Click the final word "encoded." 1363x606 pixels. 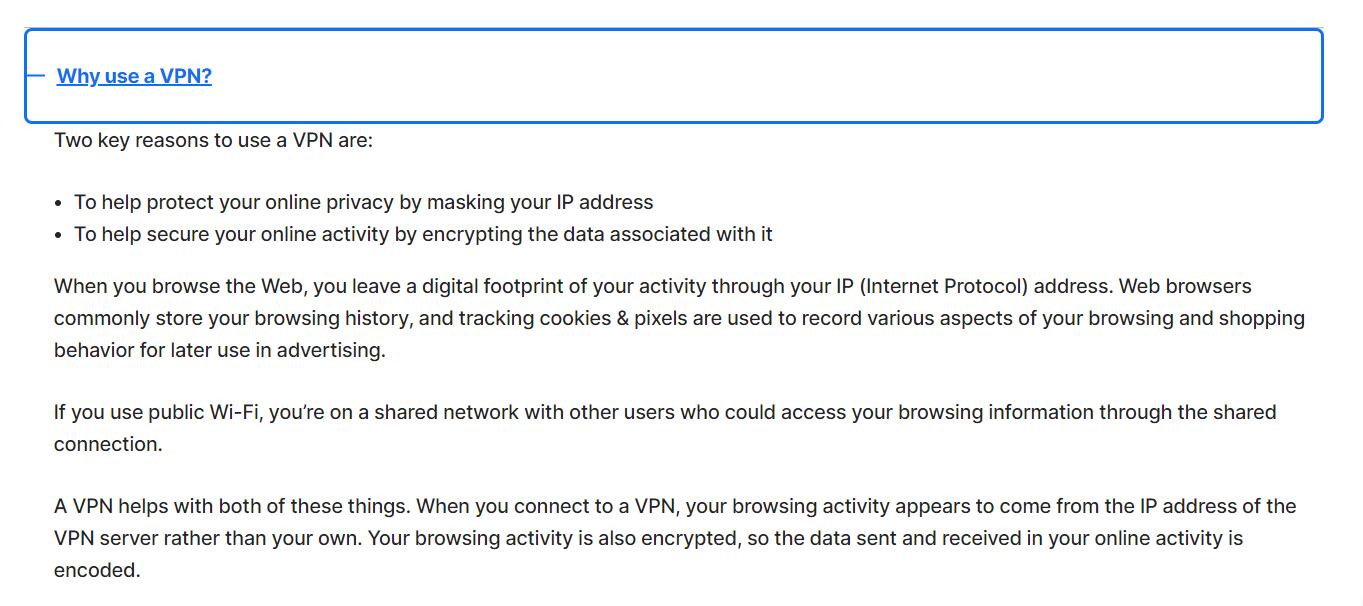(97, 570)
